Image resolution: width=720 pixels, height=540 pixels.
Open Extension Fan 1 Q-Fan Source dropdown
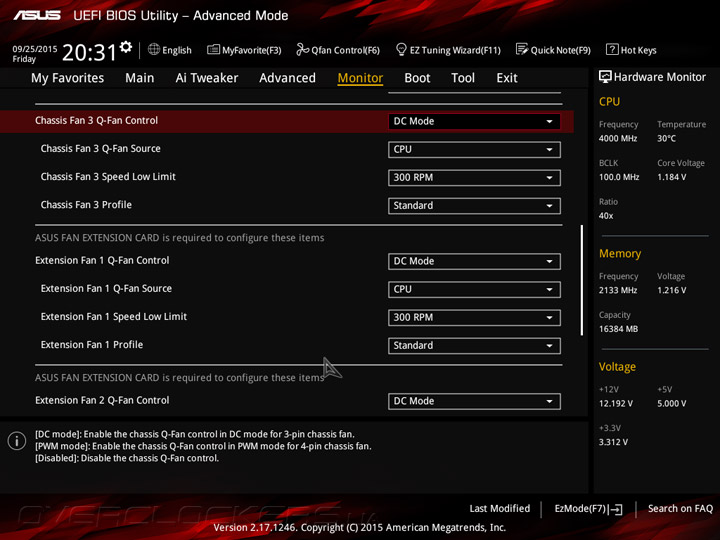(x=474, y=290)
